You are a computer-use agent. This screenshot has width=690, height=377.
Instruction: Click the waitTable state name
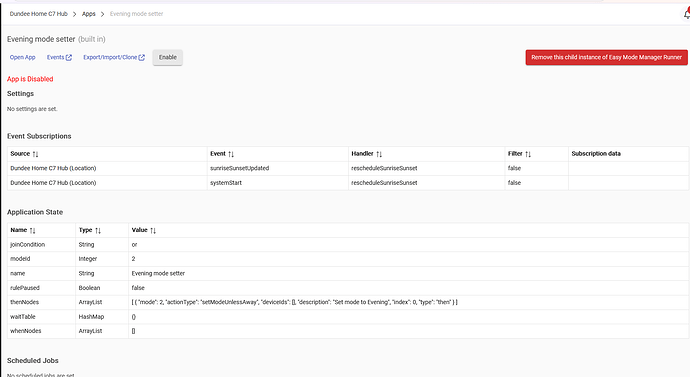[22, 317]
